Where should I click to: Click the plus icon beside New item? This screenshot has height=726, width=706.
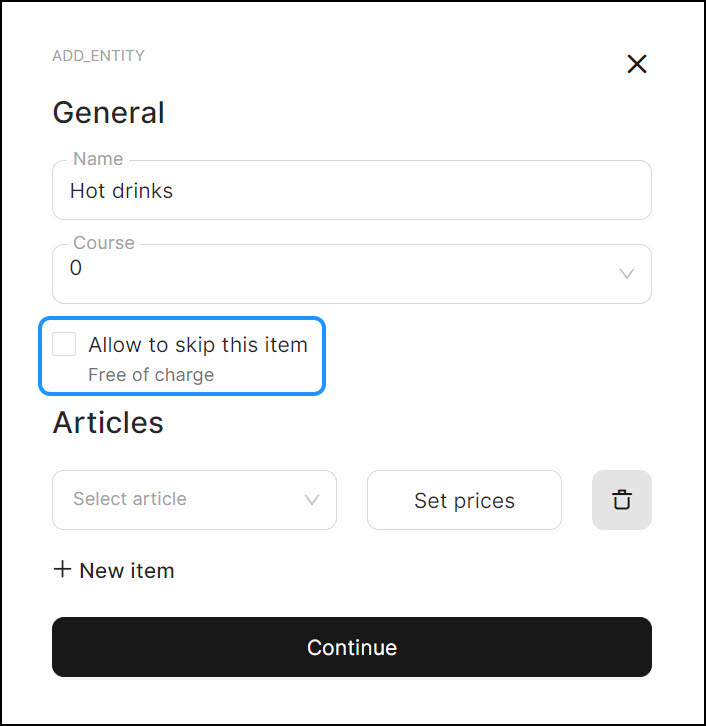(x=62, y=570)
